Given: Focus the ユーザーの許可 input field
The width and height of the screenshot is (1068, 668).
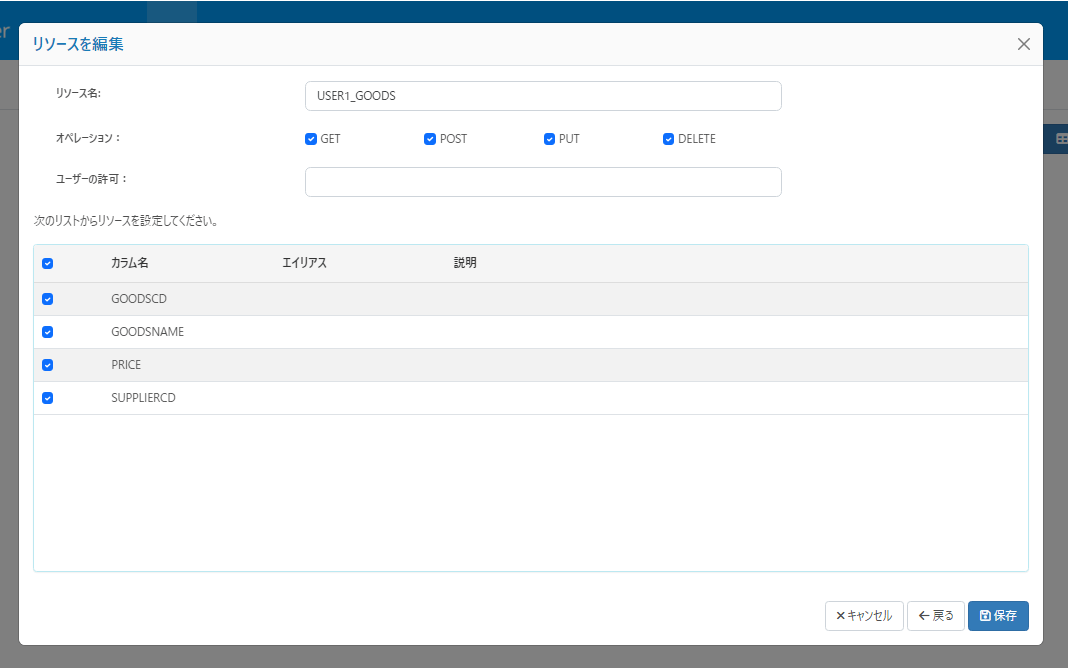Looking at the screenshot, I should (x=543, y=182).
